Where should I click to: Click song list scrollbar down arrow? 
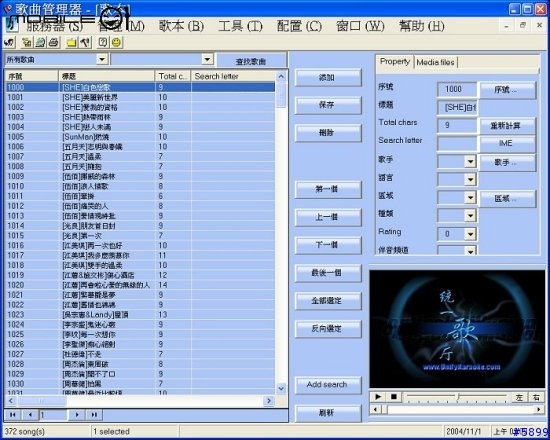coord(281,388)
